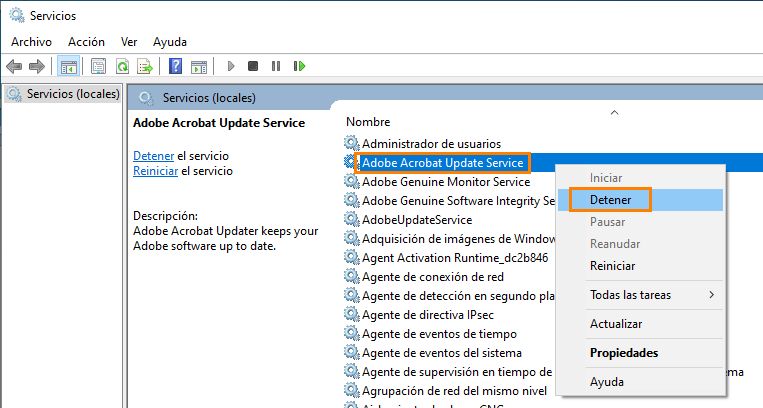The width and height of the screenshot is (763, 408).
Task: Open the Ver menu
Action: tap(129, 42)
